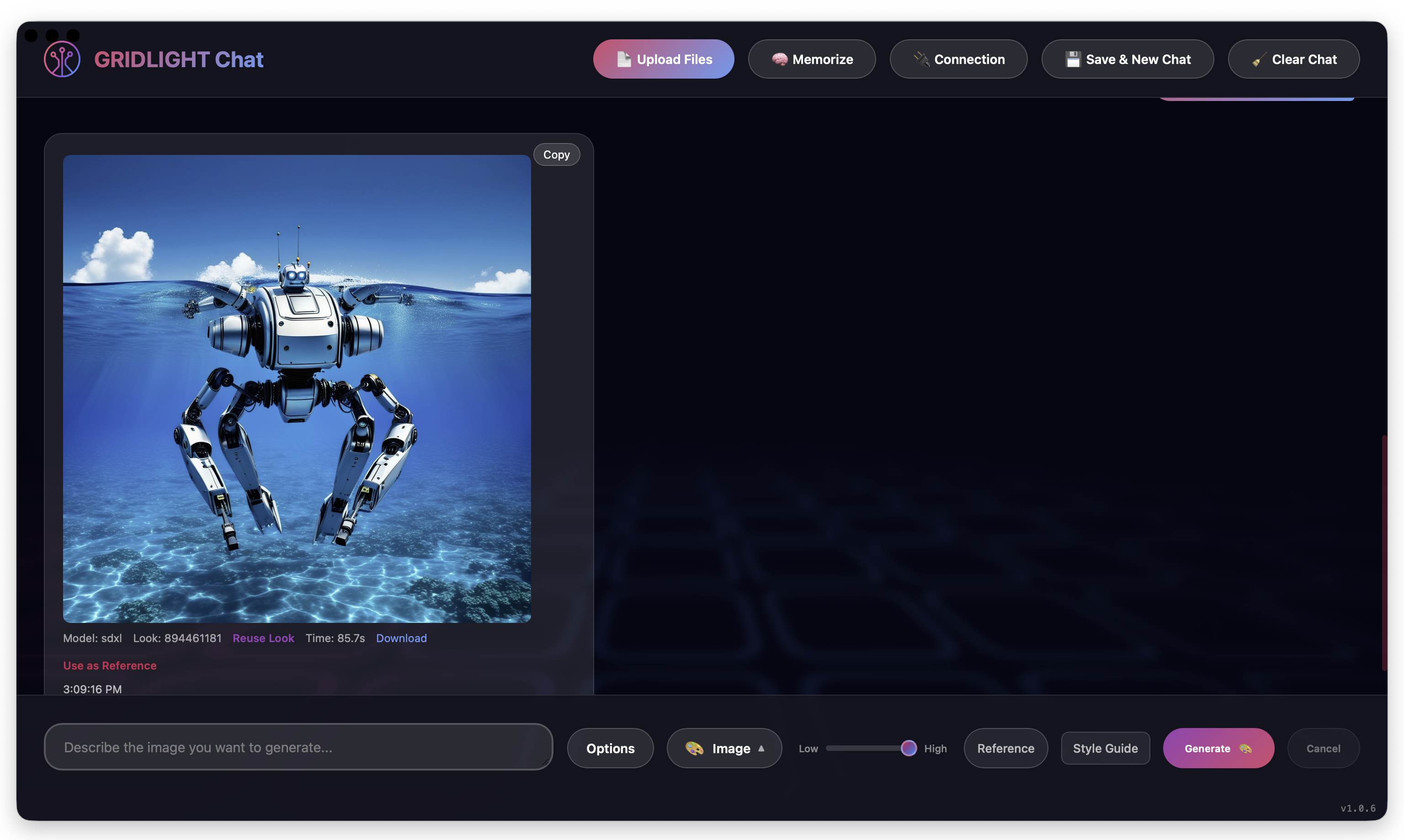Click the chat vertical scrollbar

point(1384,553)
